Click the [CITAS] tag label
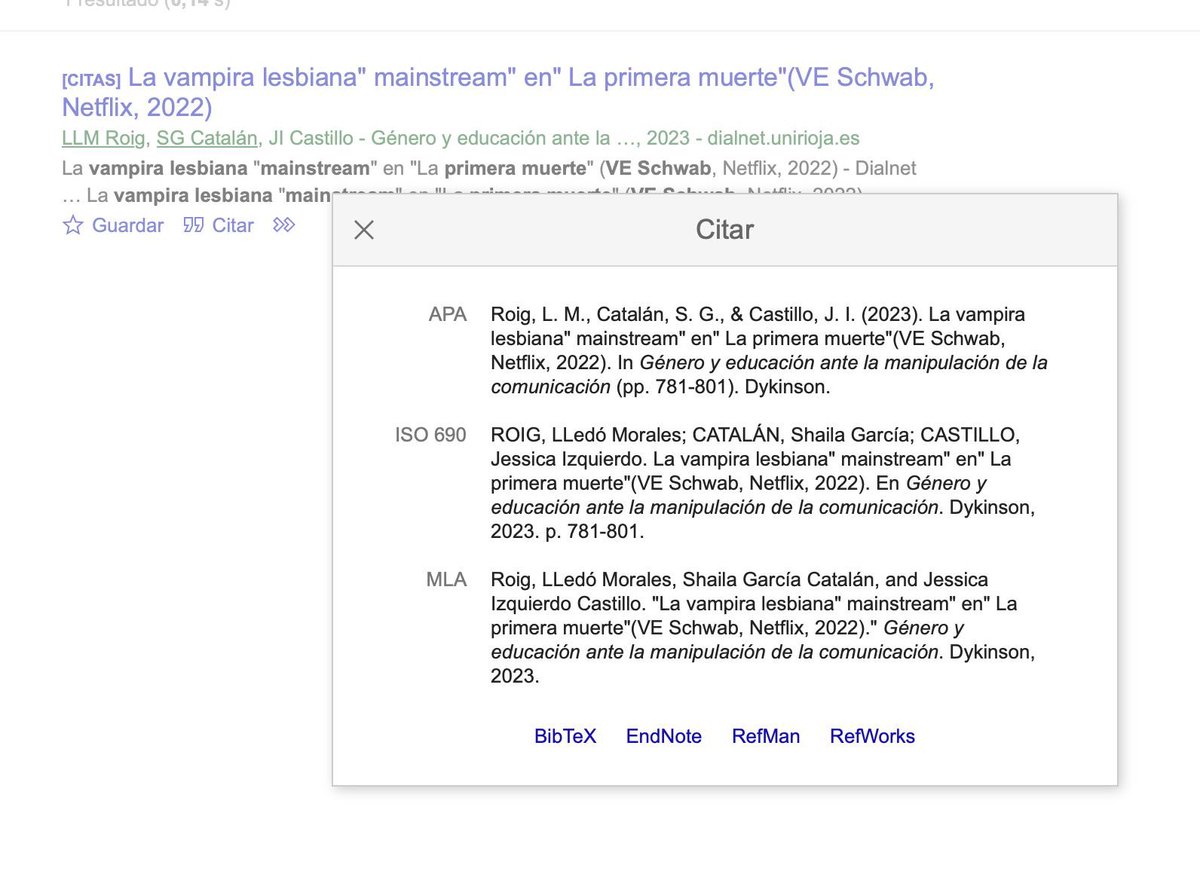The image size is (1200, 874). pyautogui.click(x=91, y=79)
